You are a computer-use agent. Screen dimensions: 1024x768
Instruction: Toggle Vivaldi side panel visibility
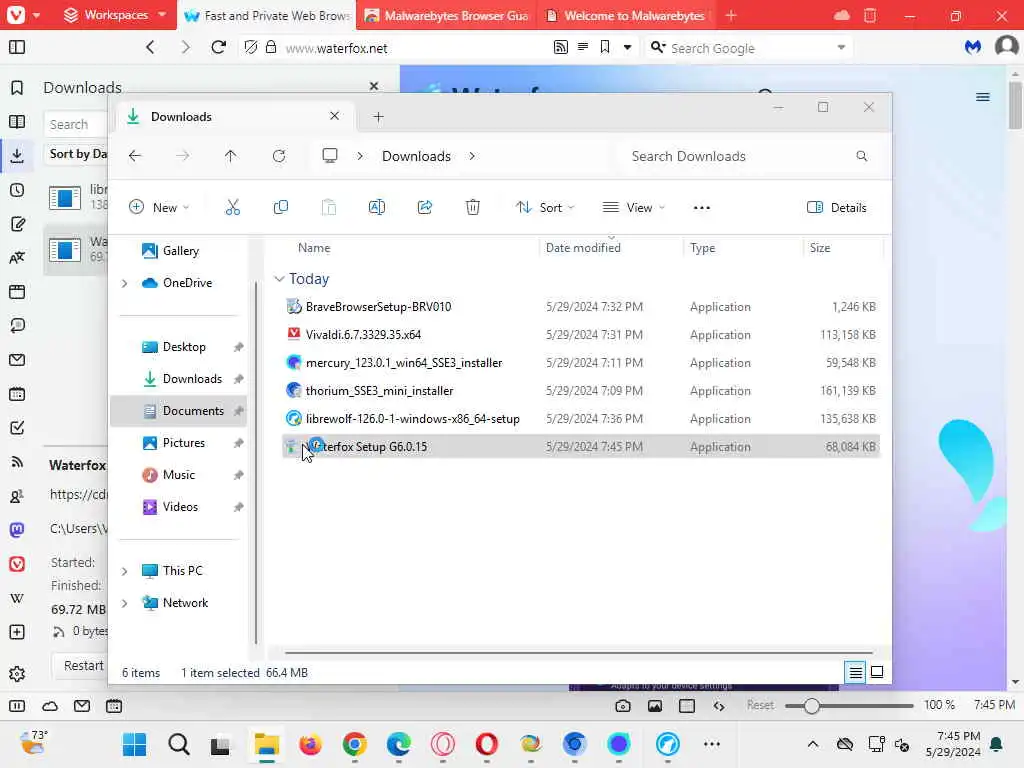(17, 47)
